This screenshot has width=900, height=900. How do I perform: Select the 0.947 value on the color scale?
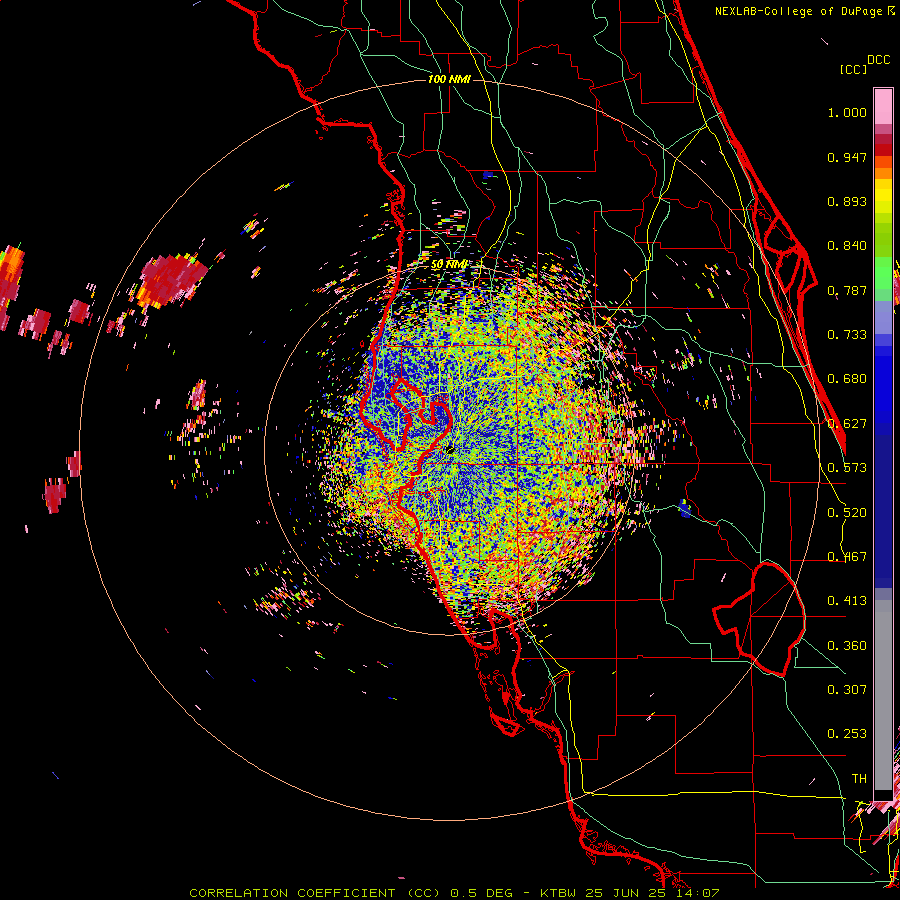847,157
